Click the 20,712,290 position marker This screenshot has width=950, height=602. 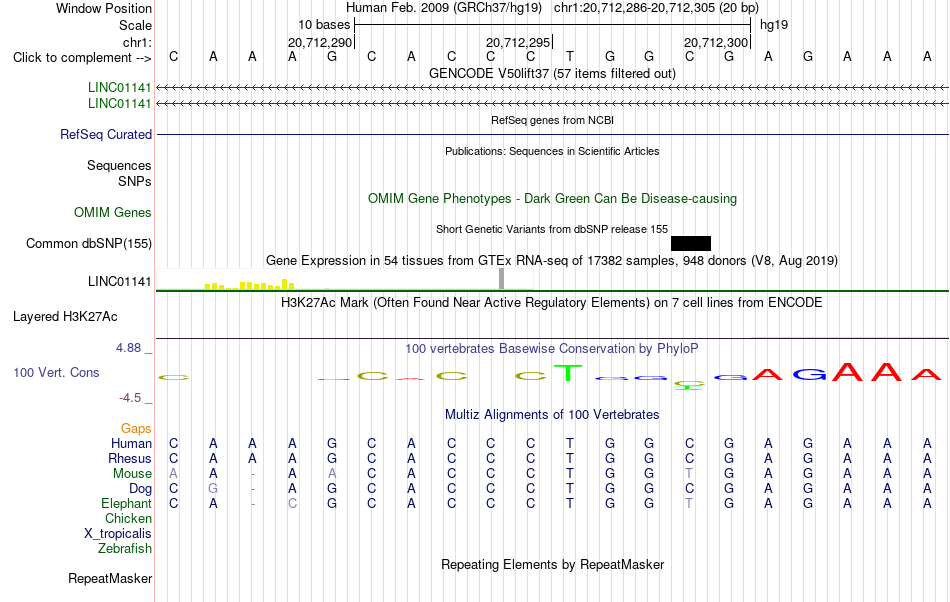pos(321,42)
